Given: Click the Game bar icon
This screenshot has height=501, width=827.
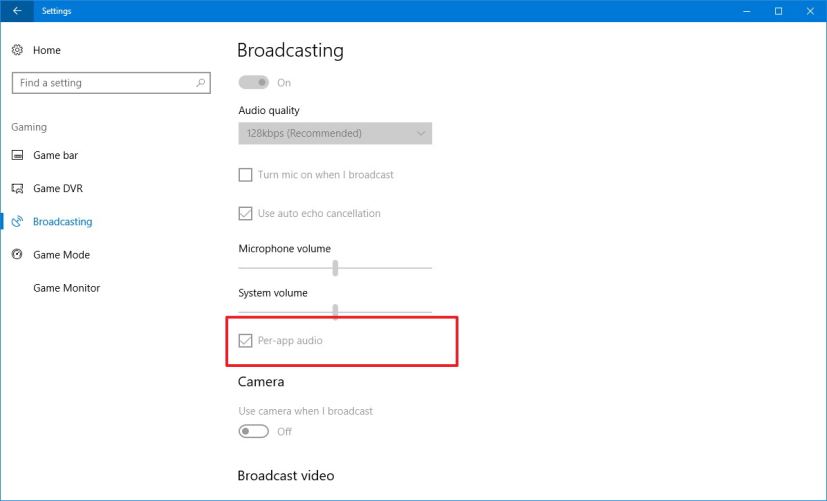Looking at the screenshot, I should click(17, 155).
